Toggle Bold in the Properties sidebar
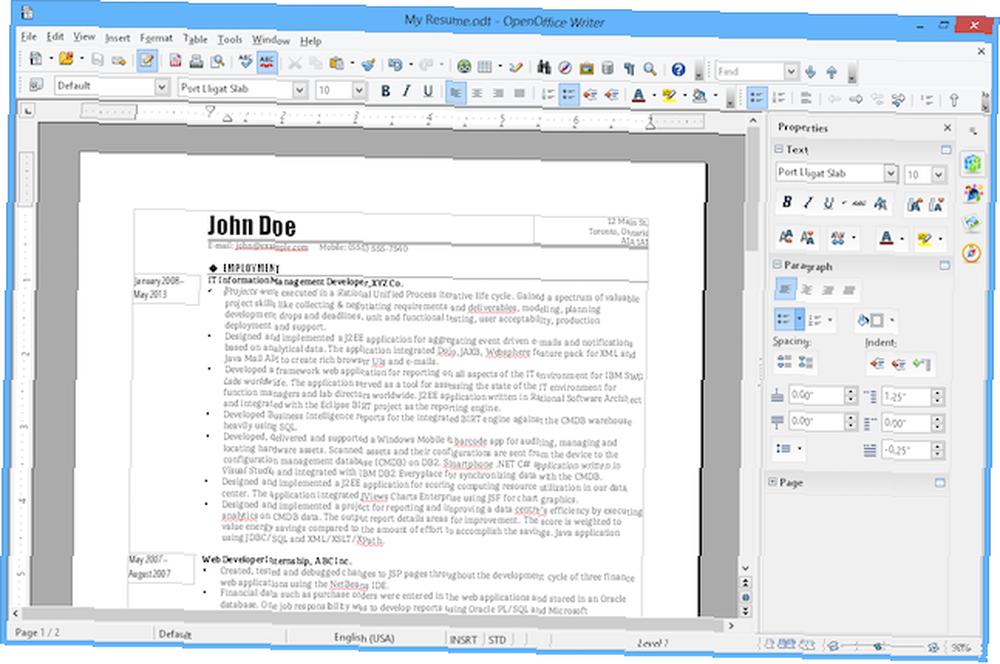 click(787, 202)
